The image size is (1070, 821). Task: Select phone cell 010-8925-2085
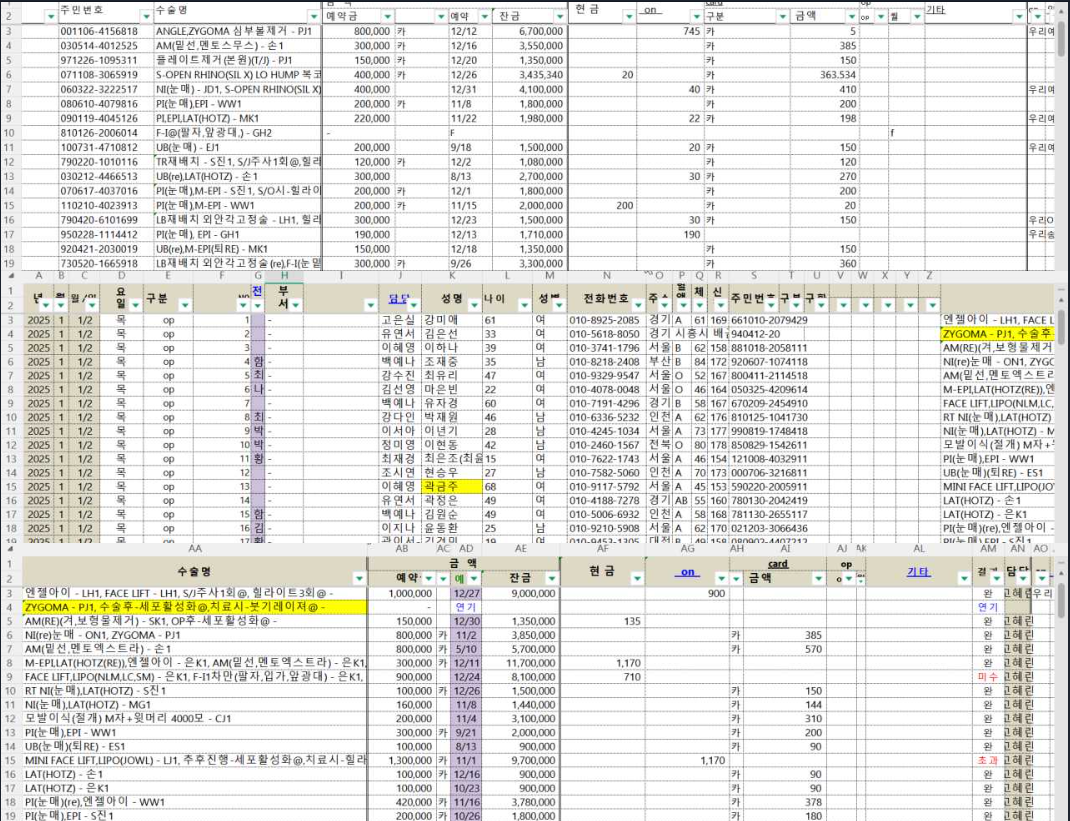click(x=607, y=320)
